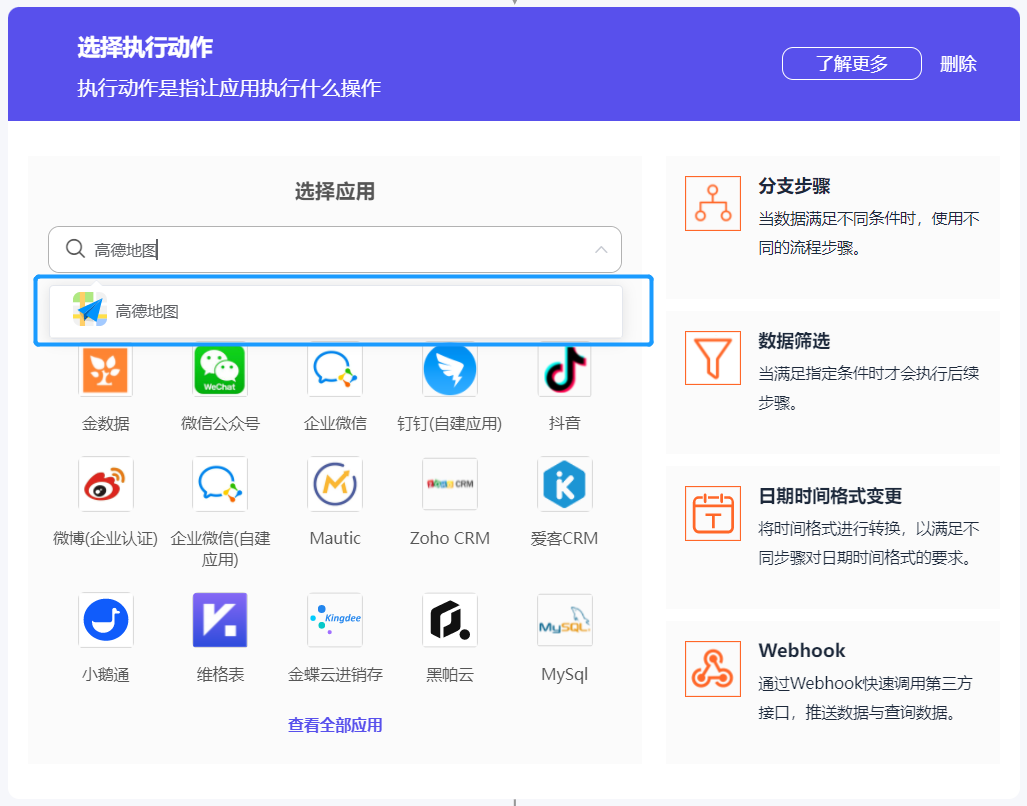The image size is (1027, 806).
Task: Click the 金数据 app icon
Action: point(105,369)
